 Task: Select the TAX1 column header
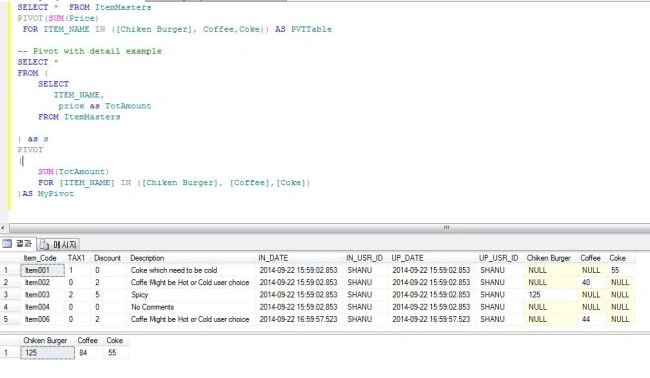[x=76, y=258]
